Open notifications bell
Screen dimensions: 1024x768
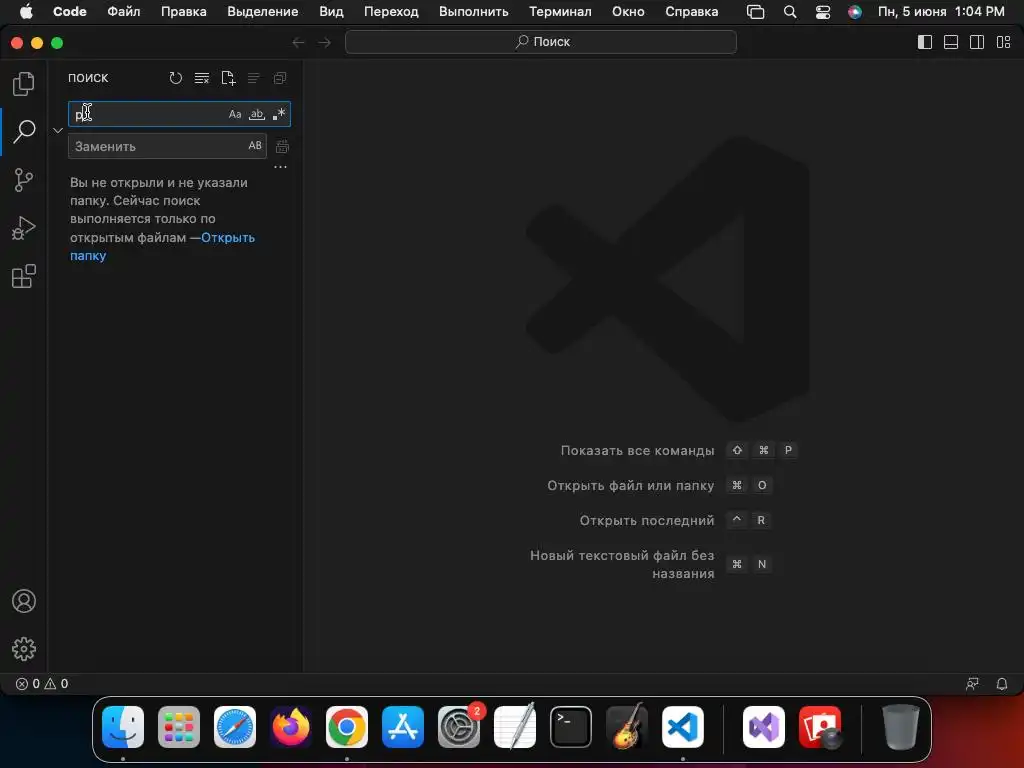click(1002, 684)
